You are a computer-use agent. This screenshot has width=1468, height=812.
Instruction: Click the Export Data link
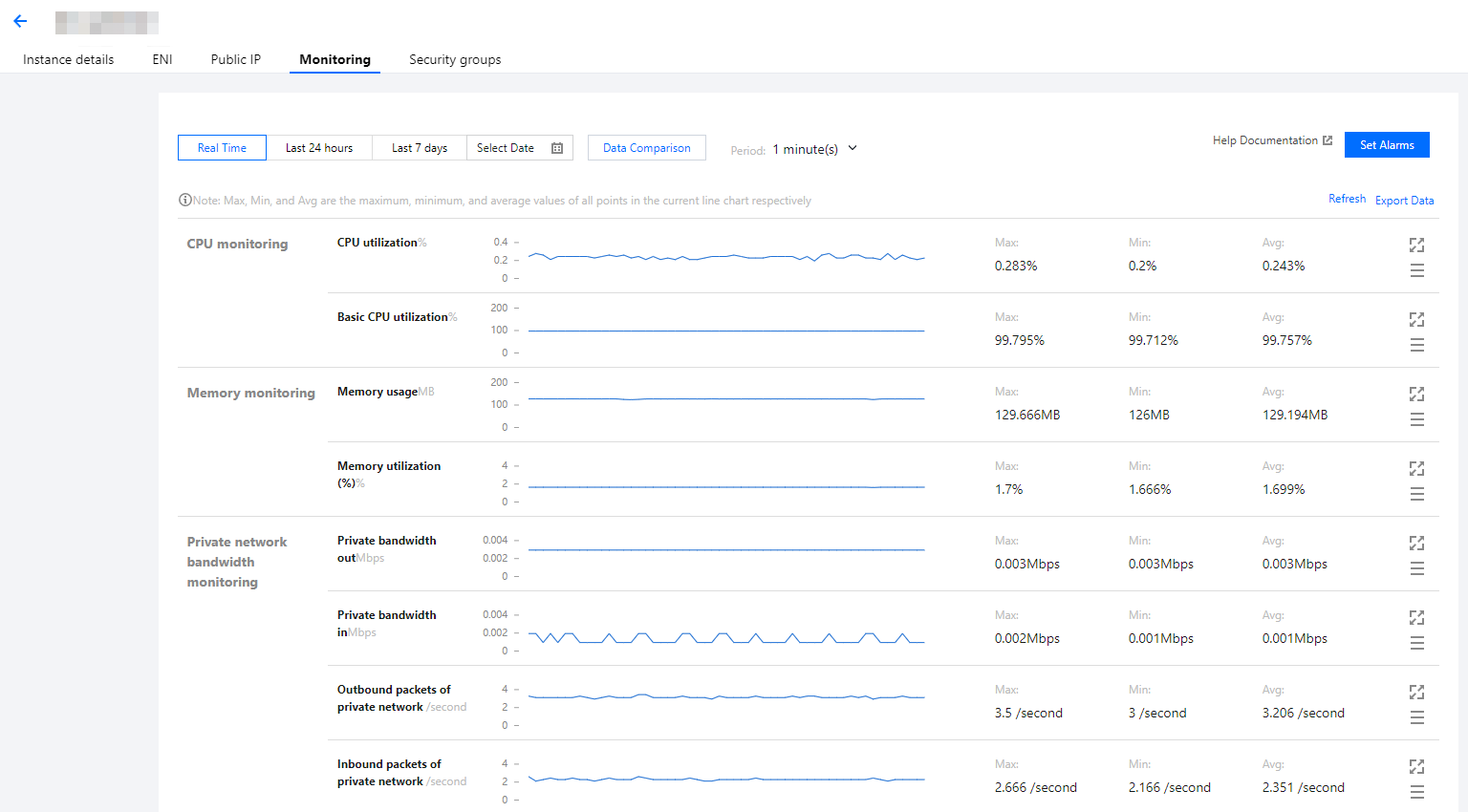click(x=1404, y=201)
